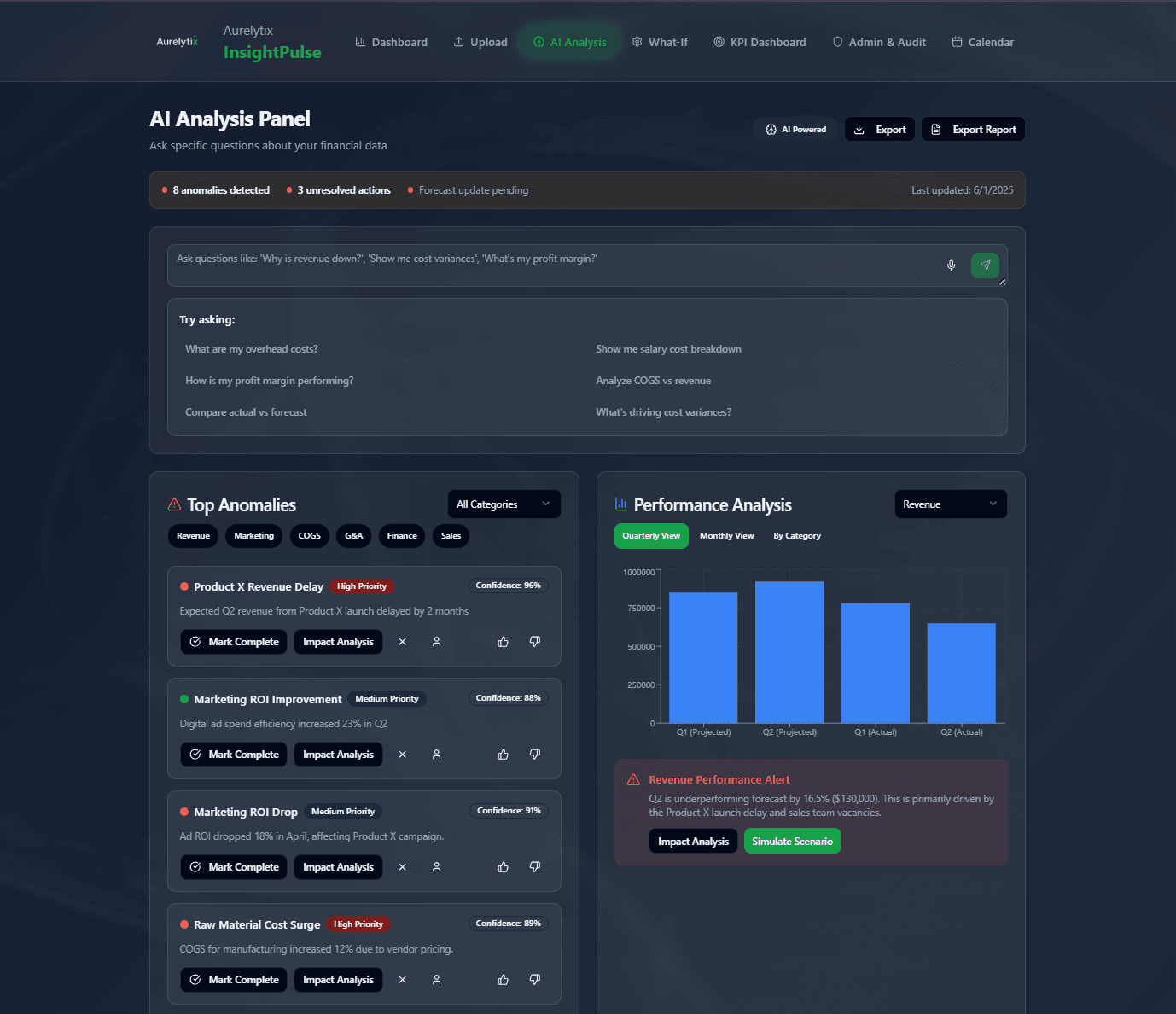This screenshot has height=1014, width=1176.
Task: Toggle the Revenue category filter chip
Action: [193, 535]
